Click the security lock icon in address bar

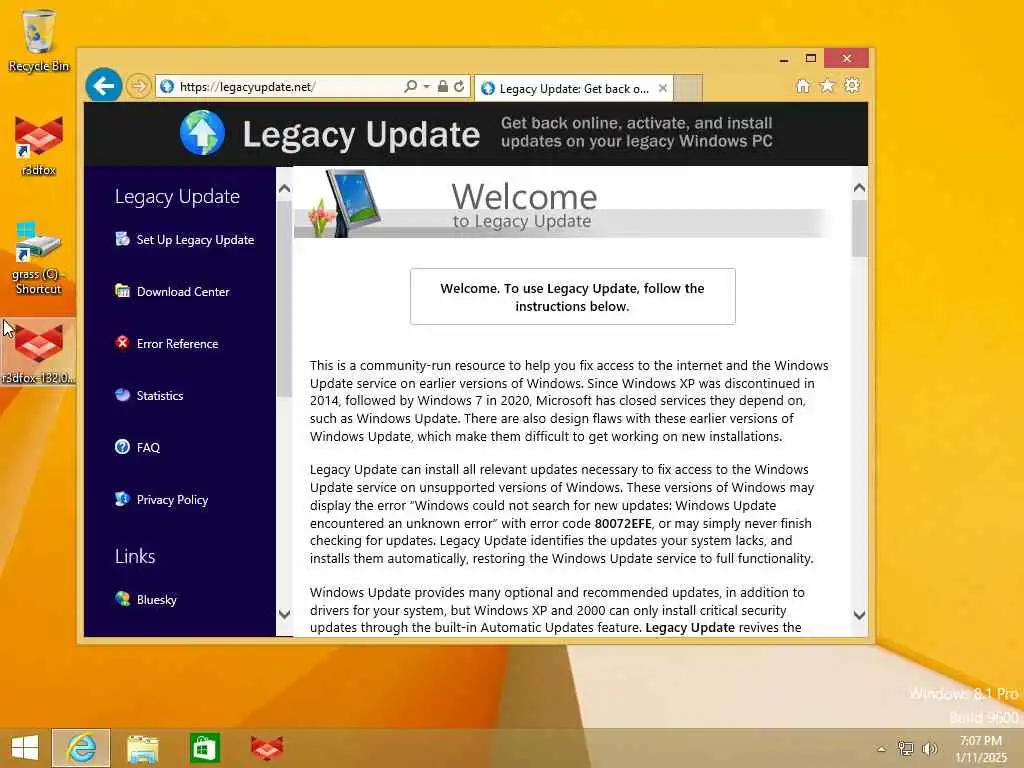[x=443, y=86]
